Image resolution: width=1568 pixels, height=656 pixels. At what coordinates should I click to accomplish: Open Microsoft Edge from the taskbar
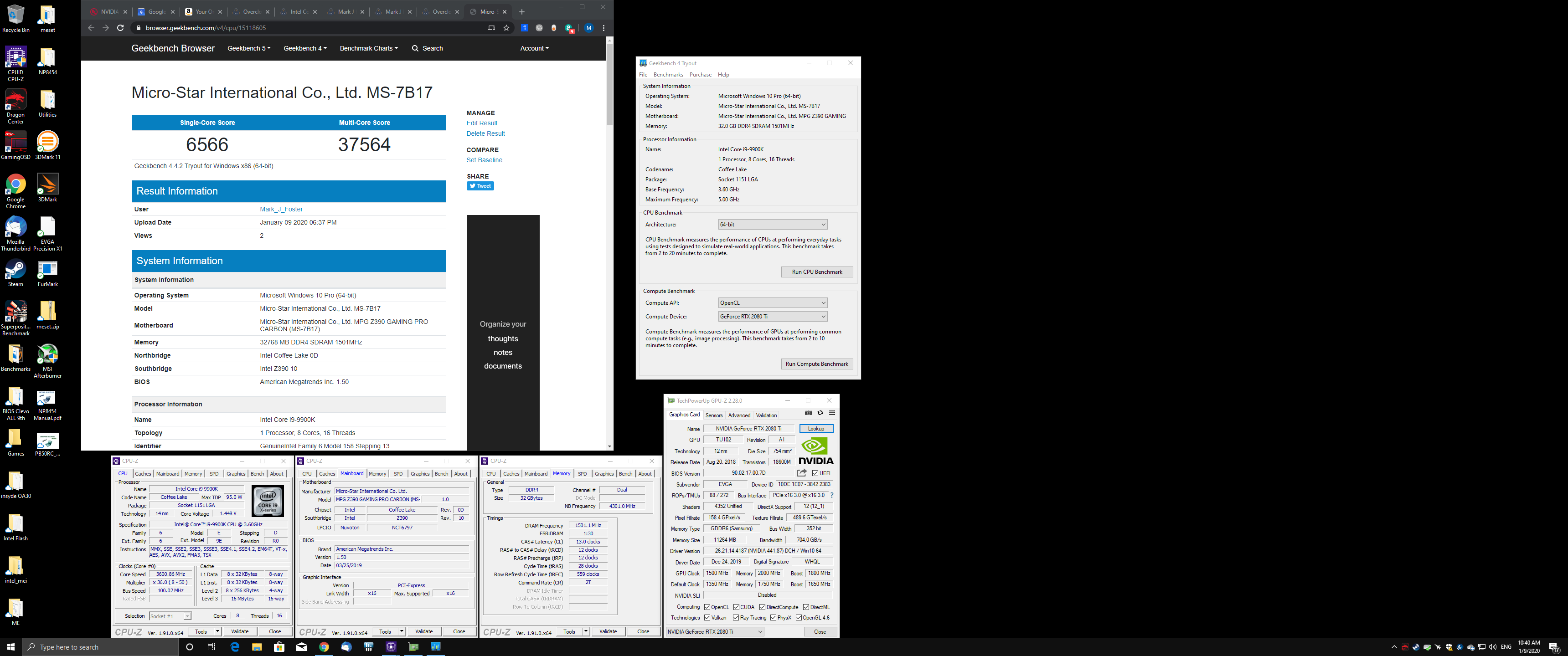coord(234,647)
